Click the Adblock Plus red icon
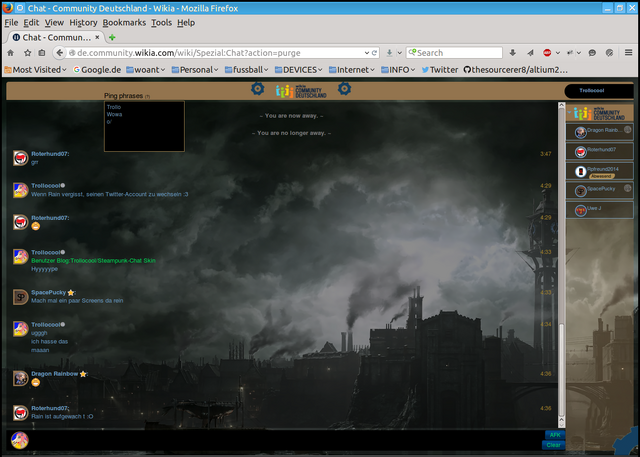Viewport: 640px width, 457px height. (547, 53)
